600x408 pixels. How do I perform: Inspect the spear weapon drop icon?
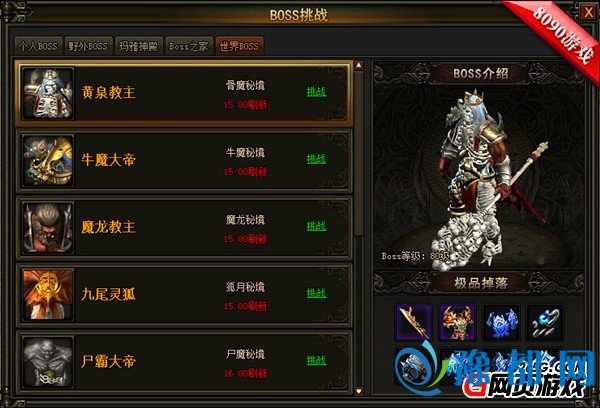click(x=414, y=322)
